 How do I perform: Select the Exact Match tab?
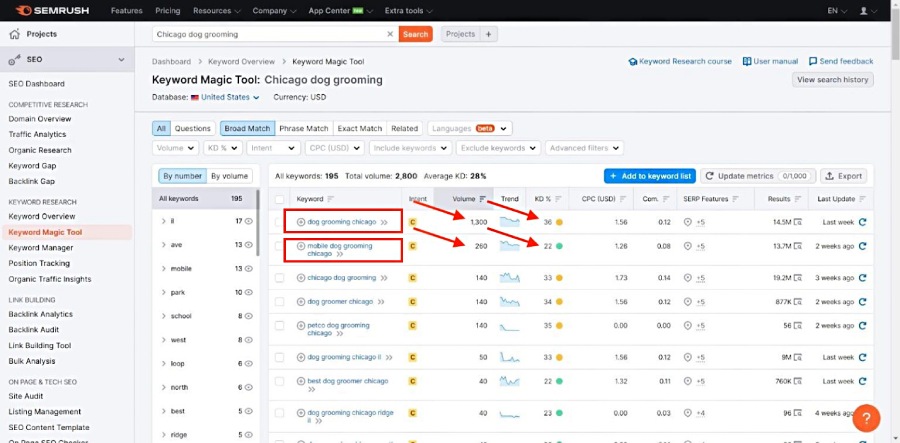click(x=359, y=129)
